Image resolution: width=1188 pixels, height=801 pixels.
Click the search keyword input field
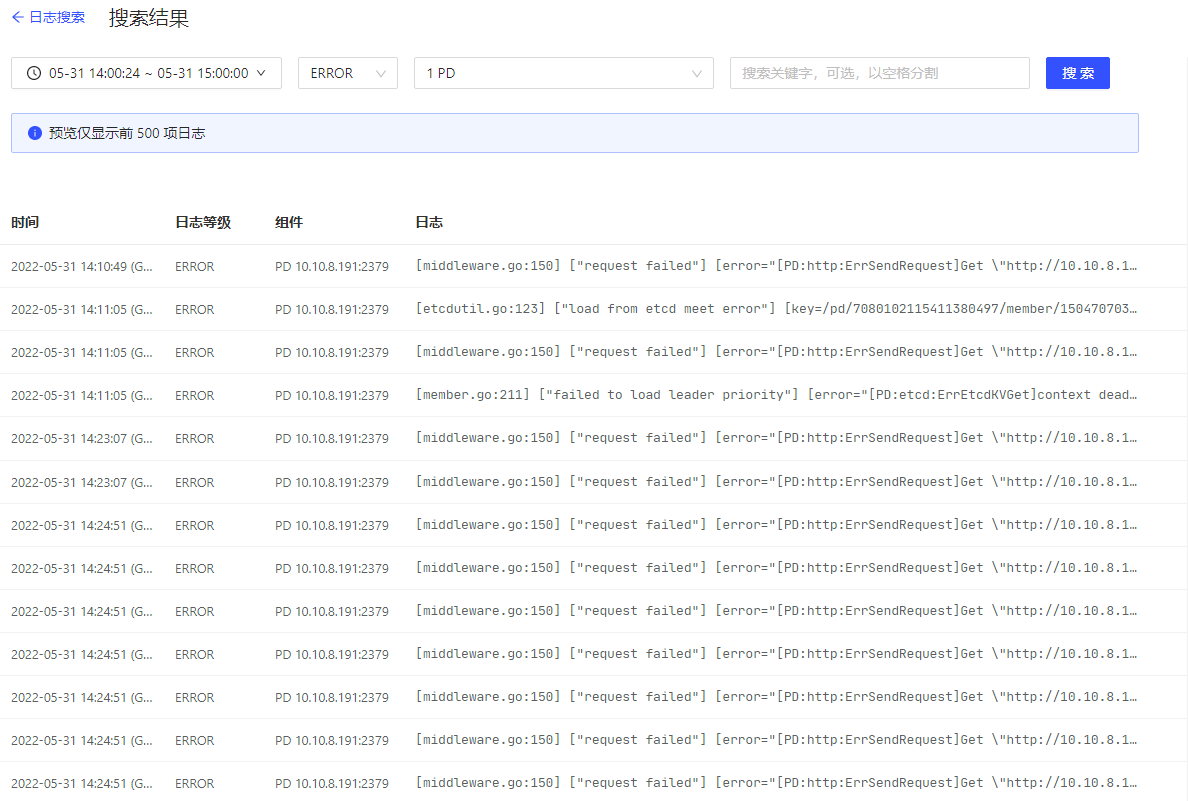click(x=879, y=73)
